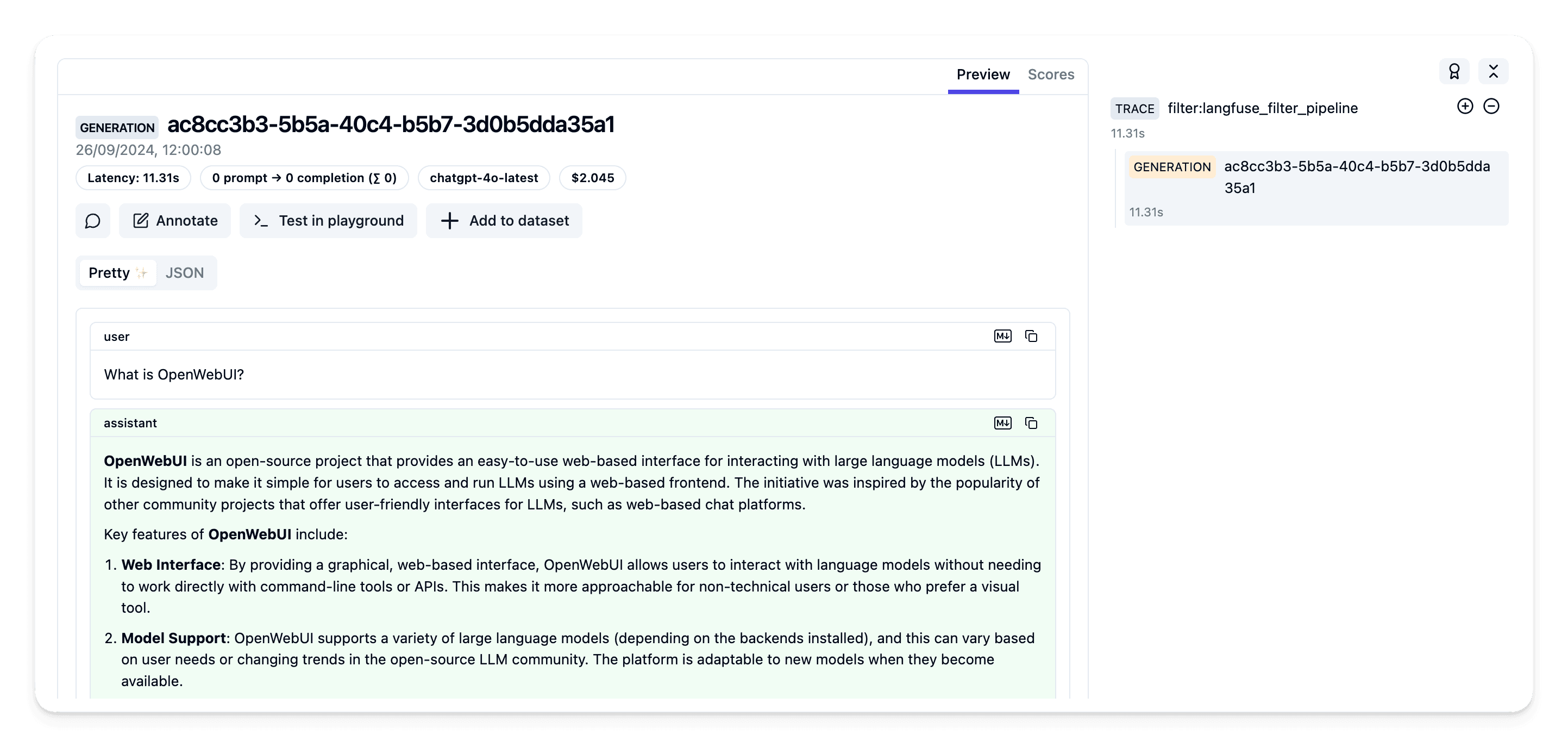Screen dimensions: 1568x747
Task: Copy the assistant message content
Action: (1031, 423)
